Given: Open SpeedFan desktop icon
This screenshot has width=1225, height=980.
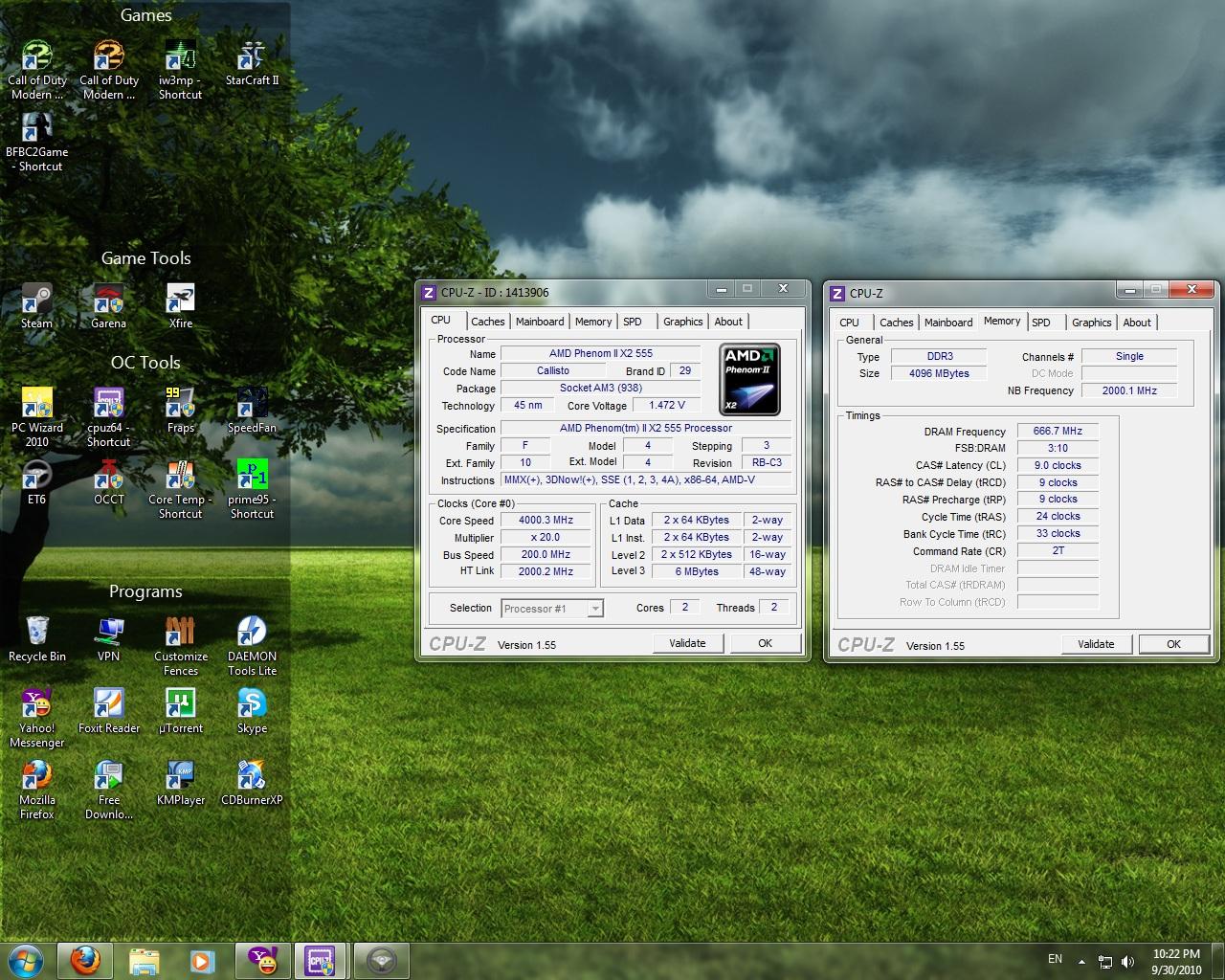Looking at the screenshot, I should (x=252, y=411).
